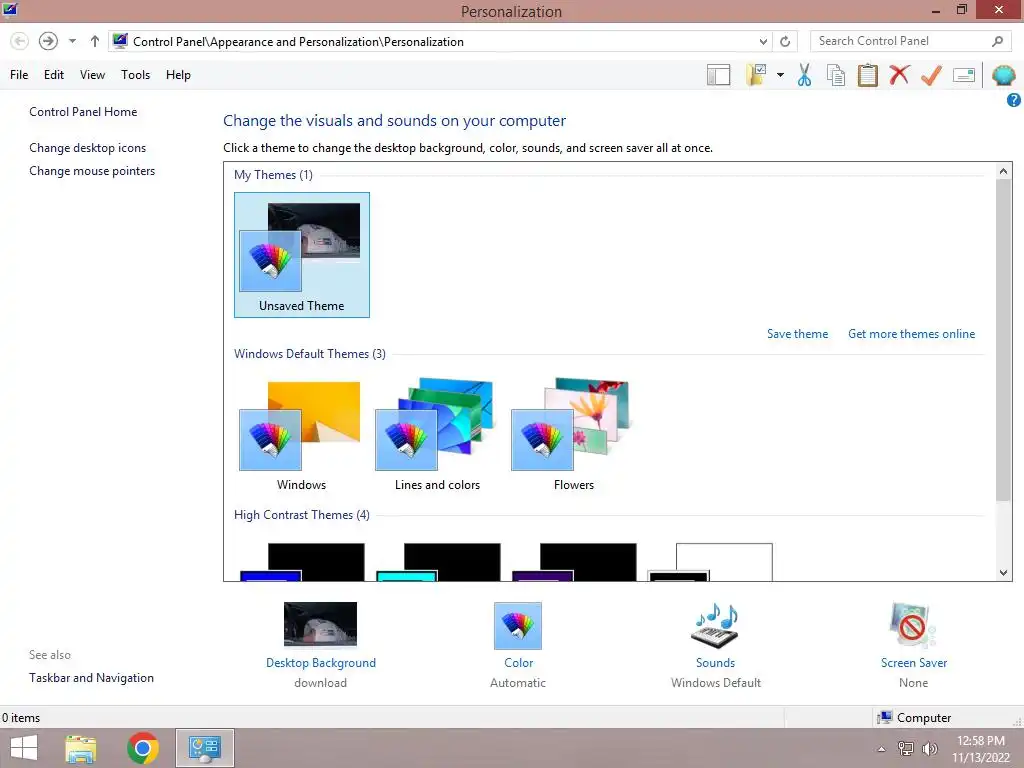Open the Tools menu
The height and width of the screenshot is (768, 1024).
[135, 74]
